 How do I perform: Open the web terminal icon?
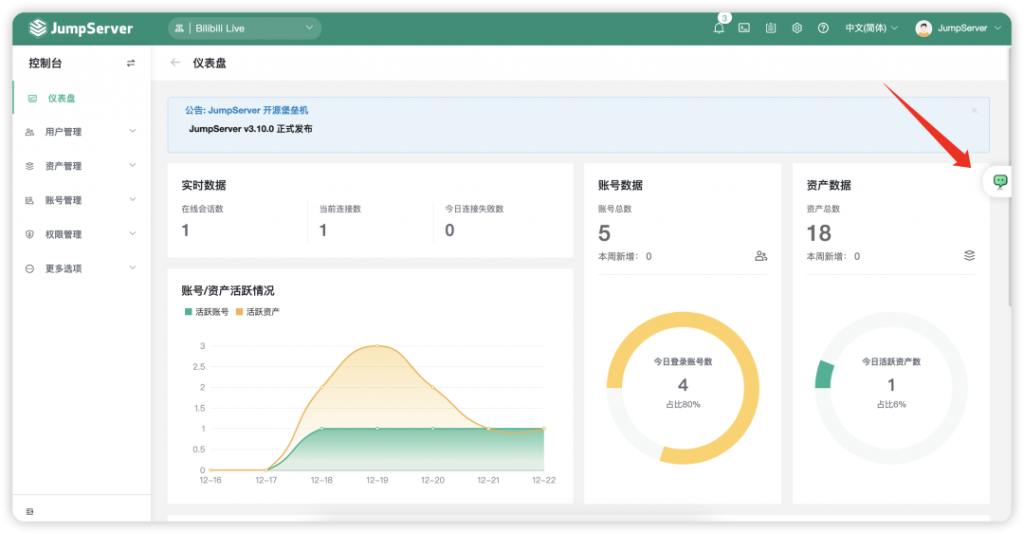(744, 28)
